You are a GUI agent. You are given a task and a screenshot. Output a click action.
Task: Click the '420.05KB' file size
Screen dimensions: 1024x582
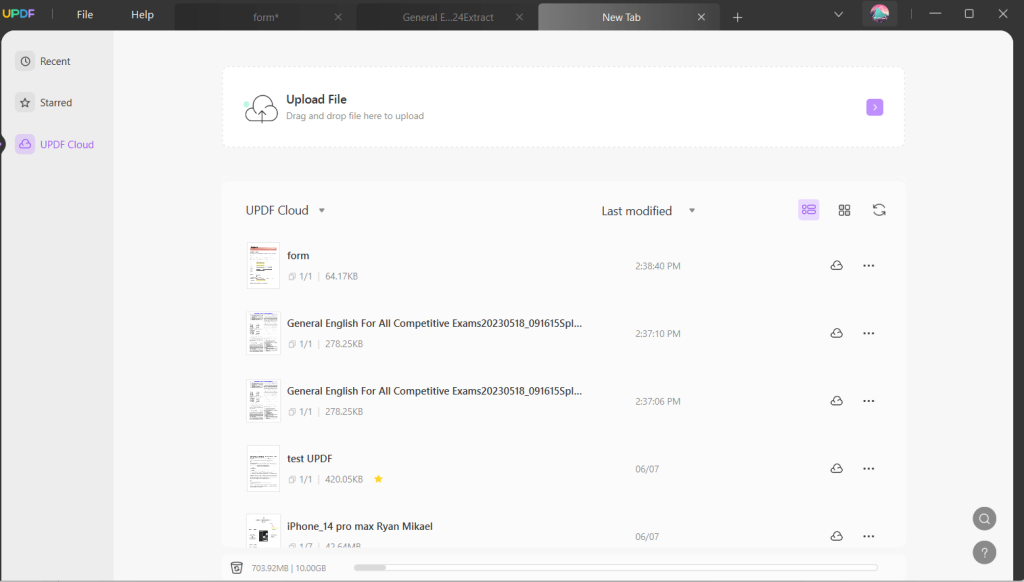344,479
